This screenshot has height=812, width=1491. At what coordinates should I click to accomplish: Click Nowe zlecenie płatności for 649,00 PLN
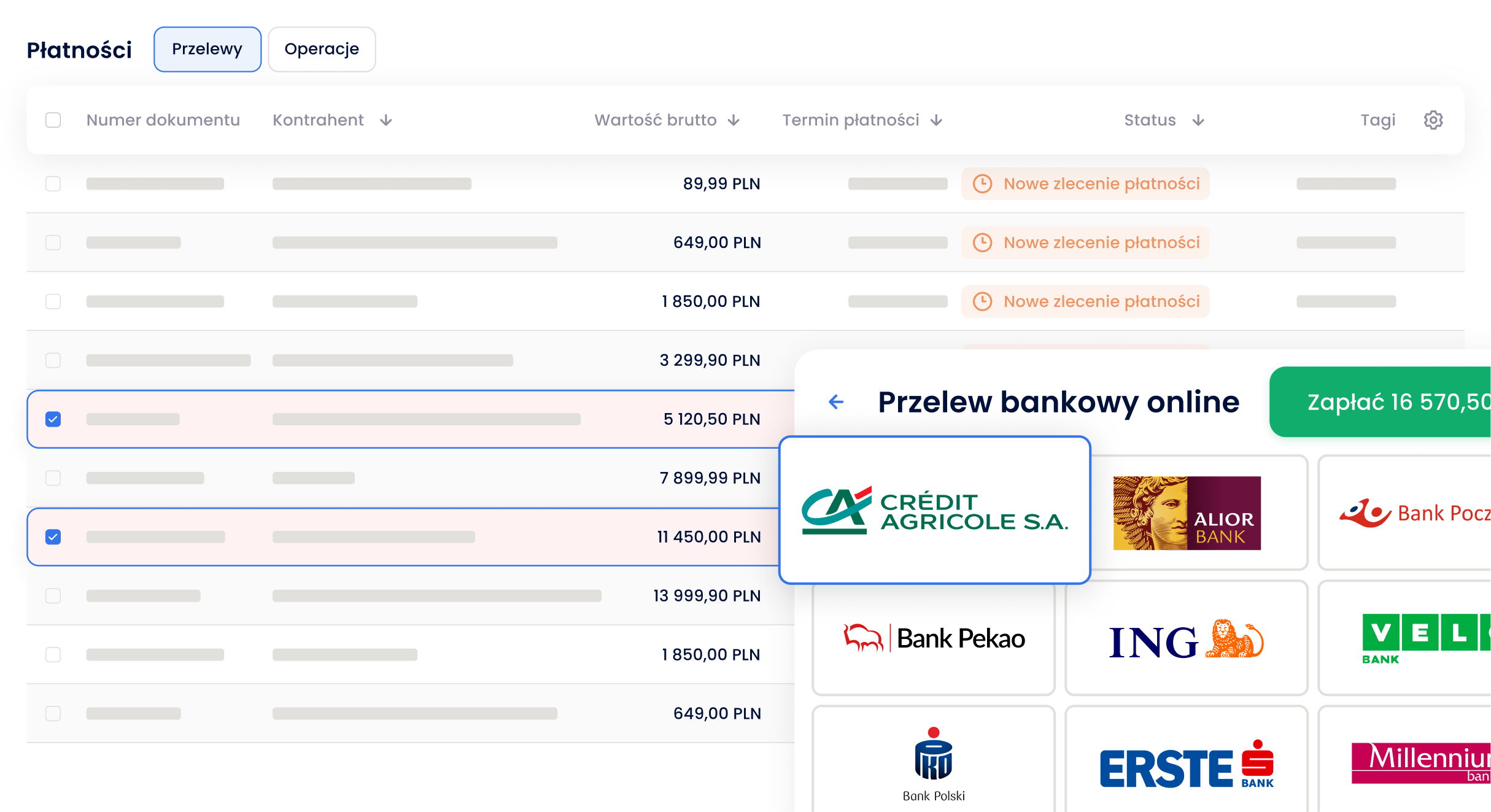pyautogui.click(x=1085, y=242)
